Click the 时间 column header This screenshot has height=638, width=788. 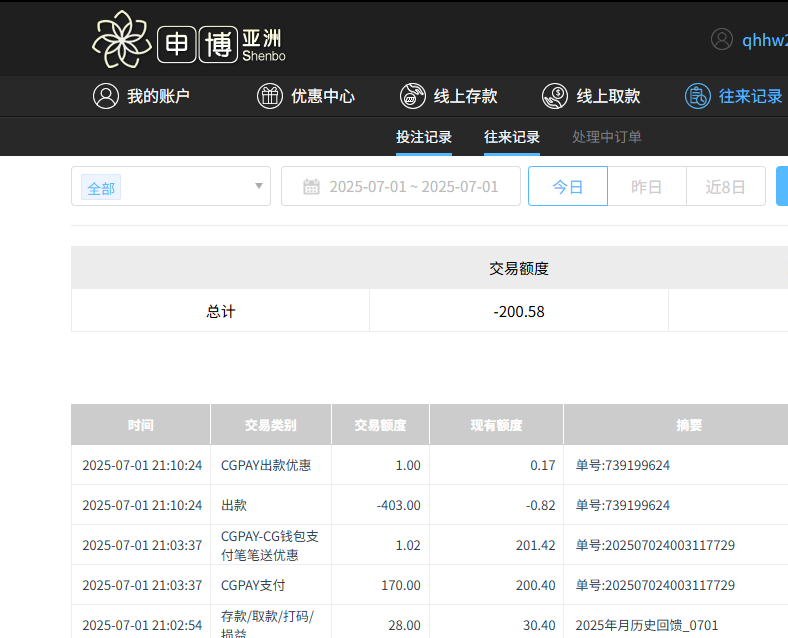pos(141,425)
